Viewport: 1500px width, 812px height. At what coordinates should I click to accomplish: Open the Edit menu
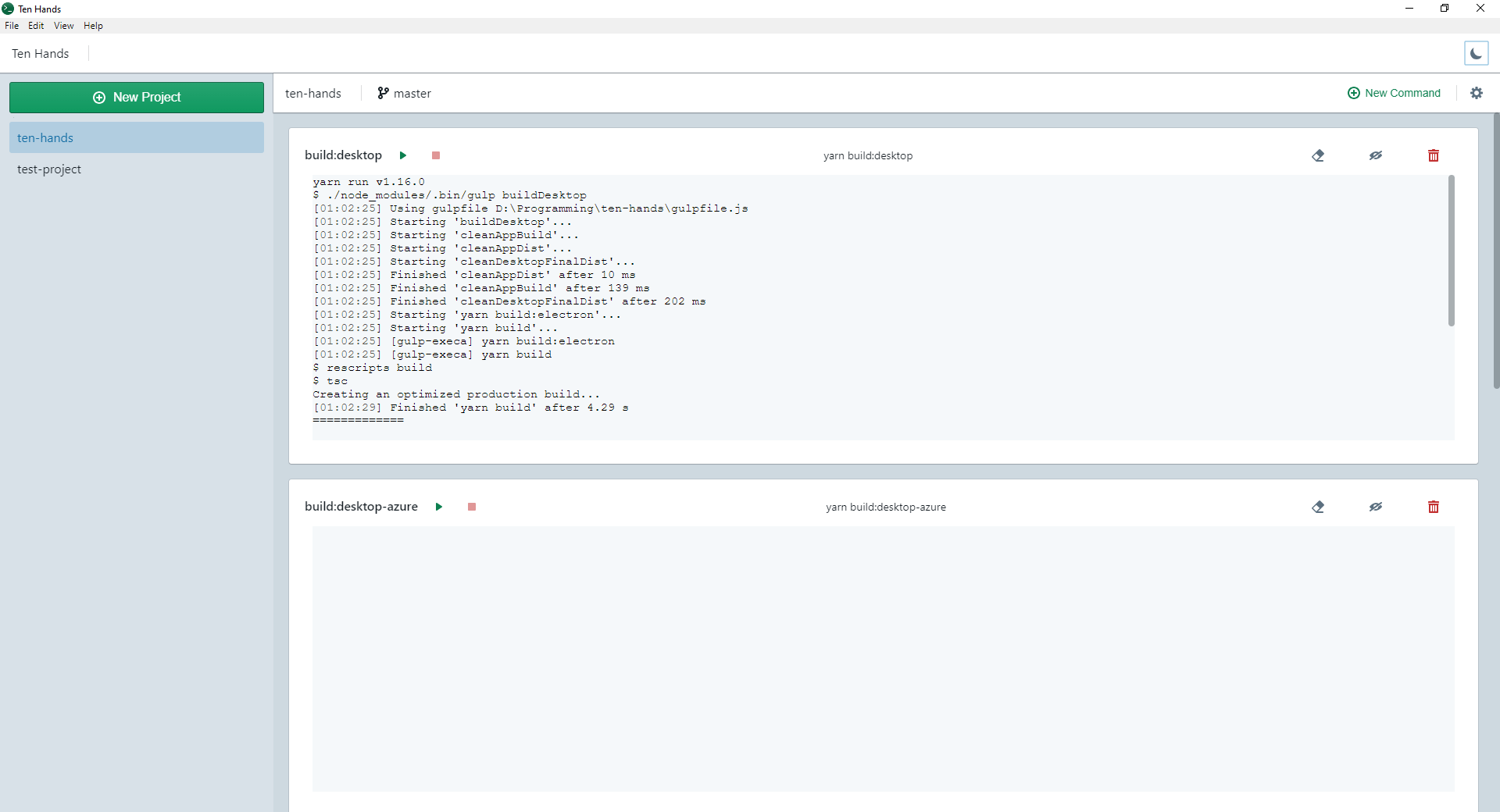pyautogui.click(x=36, y=26)
